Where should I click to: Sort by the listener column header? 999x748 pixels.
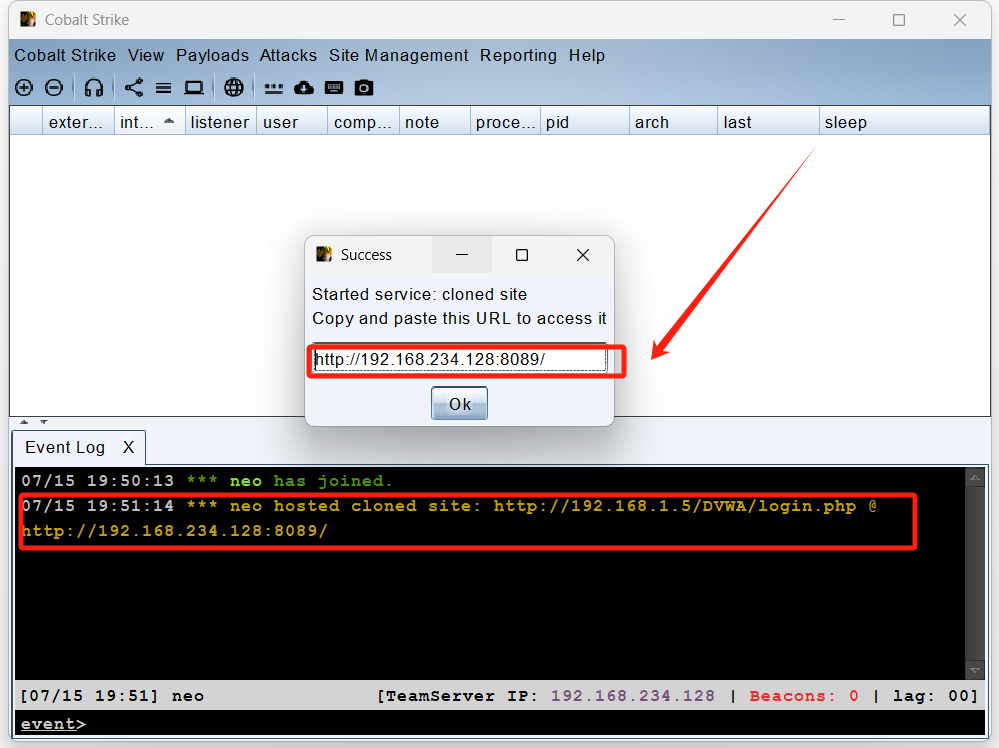(220, 122)
